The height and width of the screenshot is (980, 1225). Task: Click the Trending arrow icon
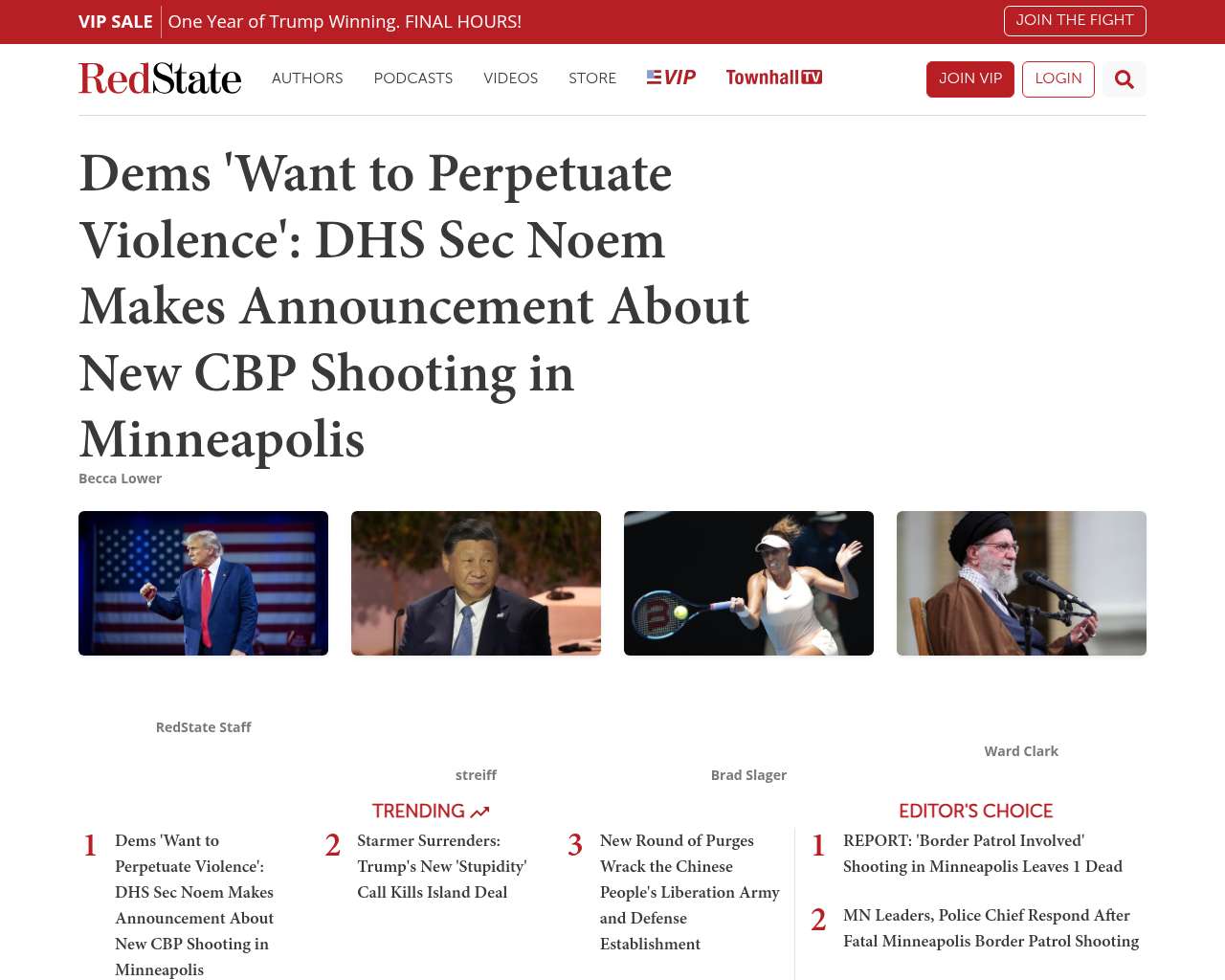479,812
